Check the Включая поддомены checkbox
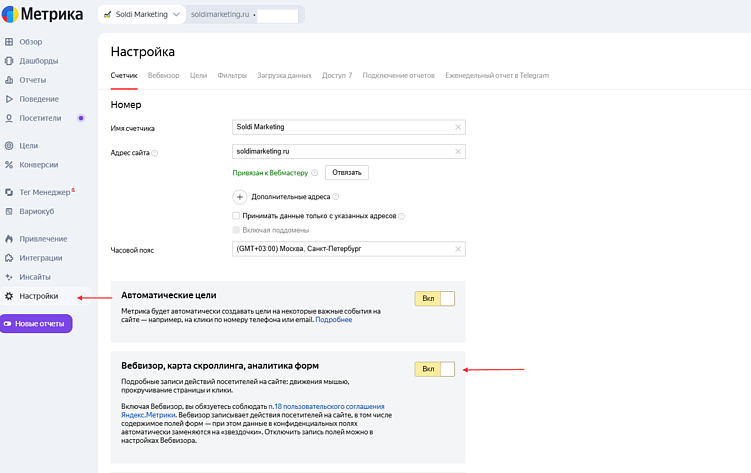Screen dimensions: 751x473 click(236, 230)
